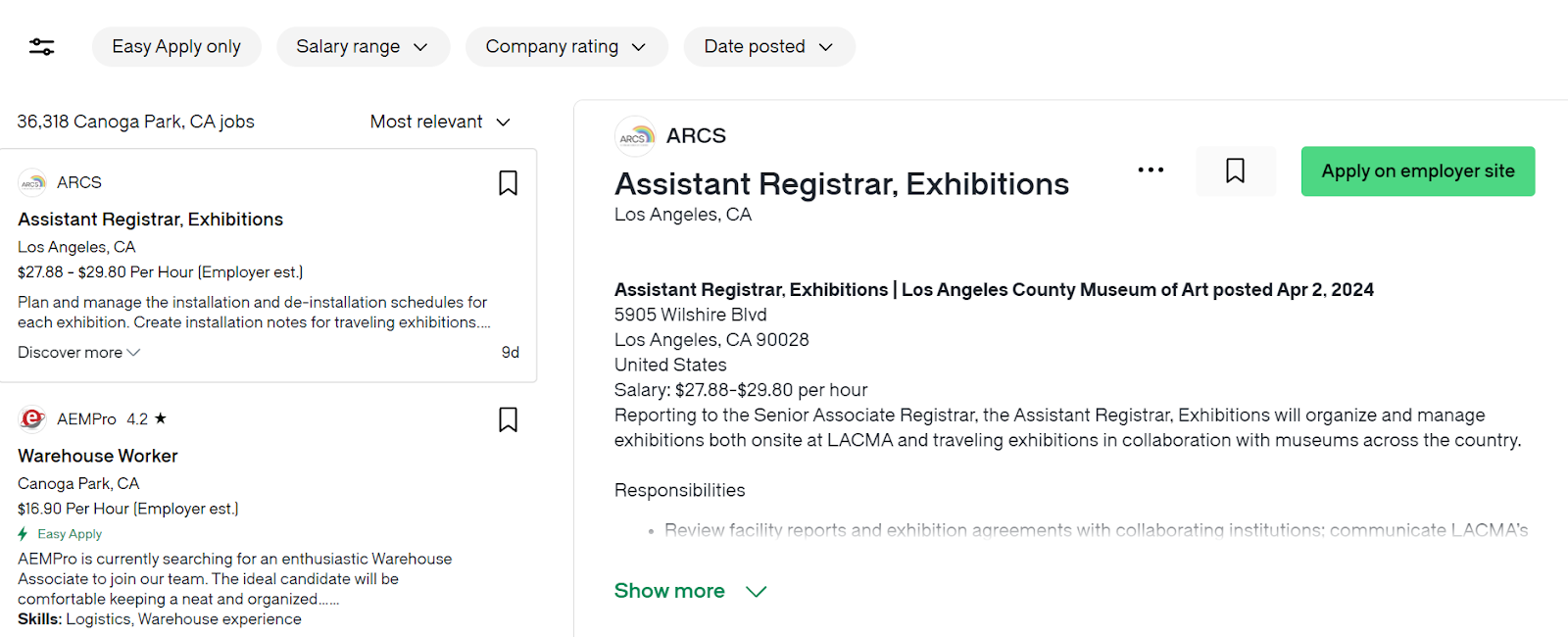Open the Assistant Registrar, Exhibitions job card title

click(150, 220)
